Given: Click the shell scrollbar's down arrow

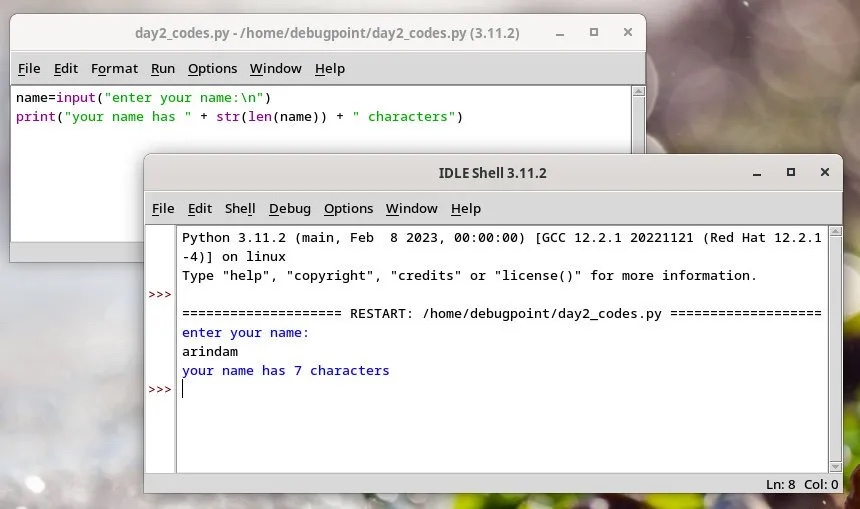Looking at the screenshot, I should [835, 465].
